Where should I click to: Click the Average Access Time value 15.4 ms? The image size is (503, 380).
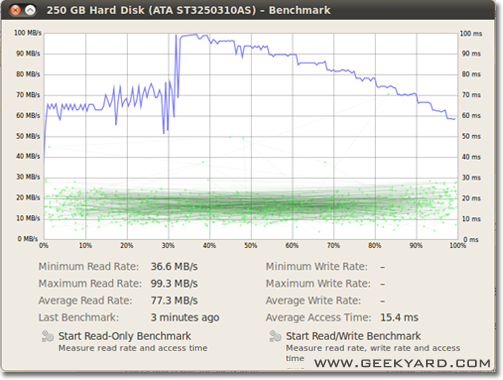click(x=399, y=318)
